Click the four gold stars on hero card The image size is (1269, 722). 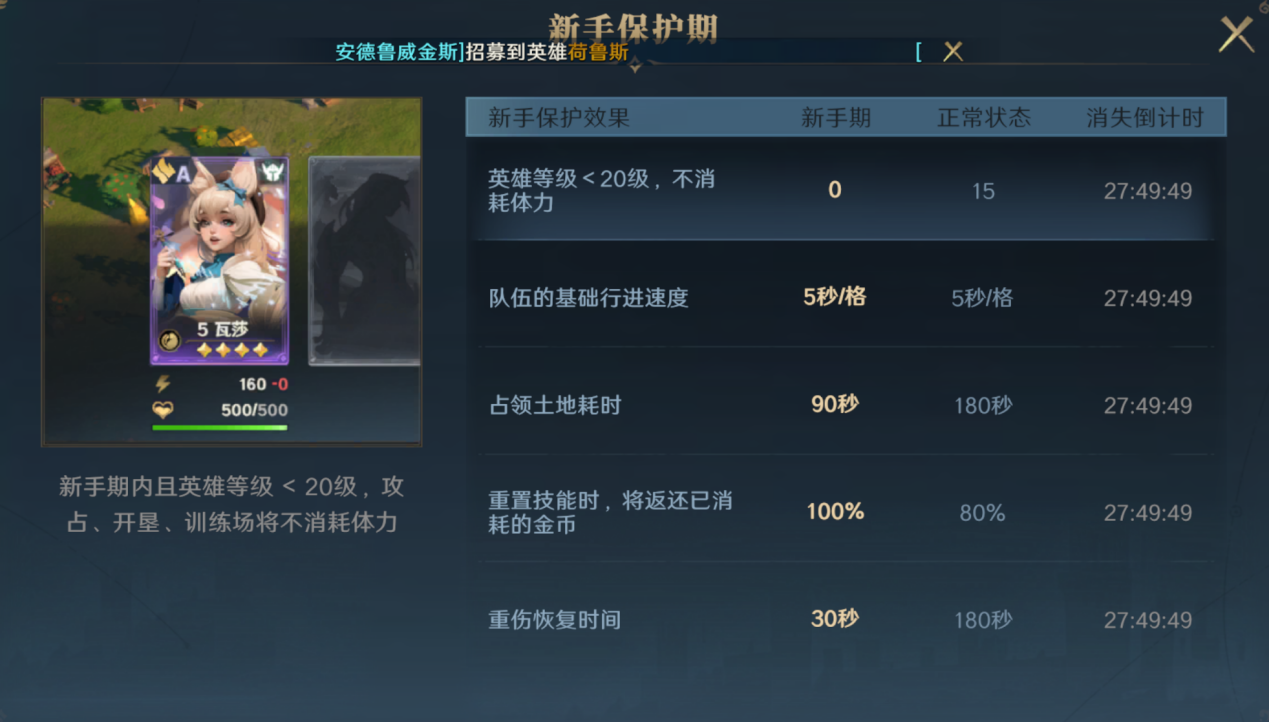232,349
